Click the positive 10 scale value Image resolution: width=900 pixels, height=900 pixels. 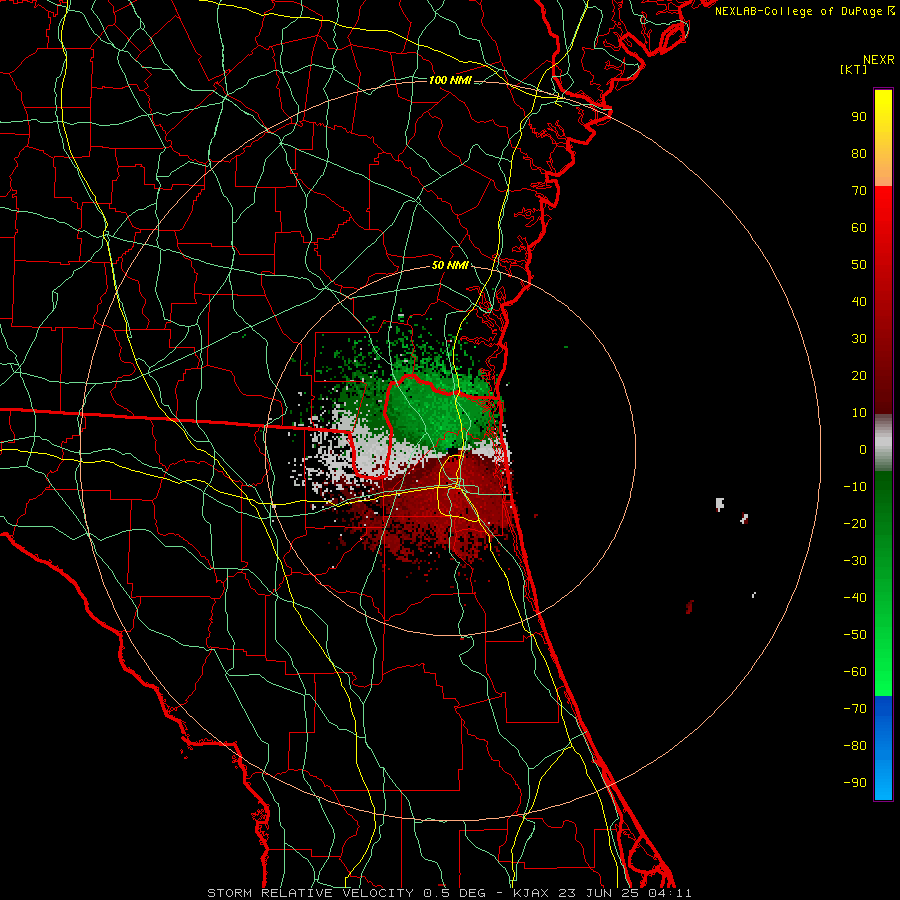[859, 413]
